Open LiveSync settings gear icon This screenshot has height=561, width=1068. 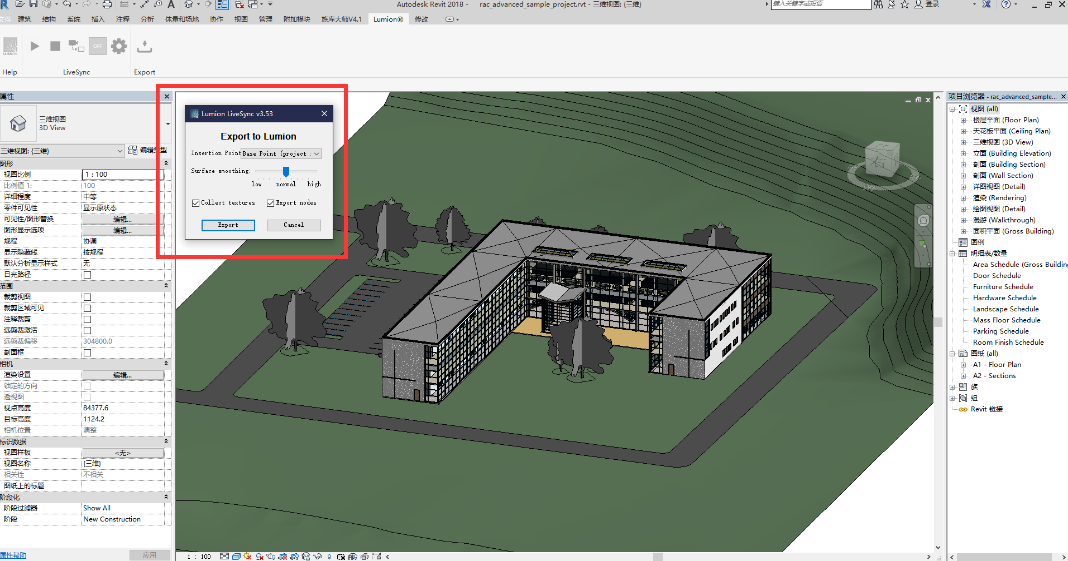(119, 46)
